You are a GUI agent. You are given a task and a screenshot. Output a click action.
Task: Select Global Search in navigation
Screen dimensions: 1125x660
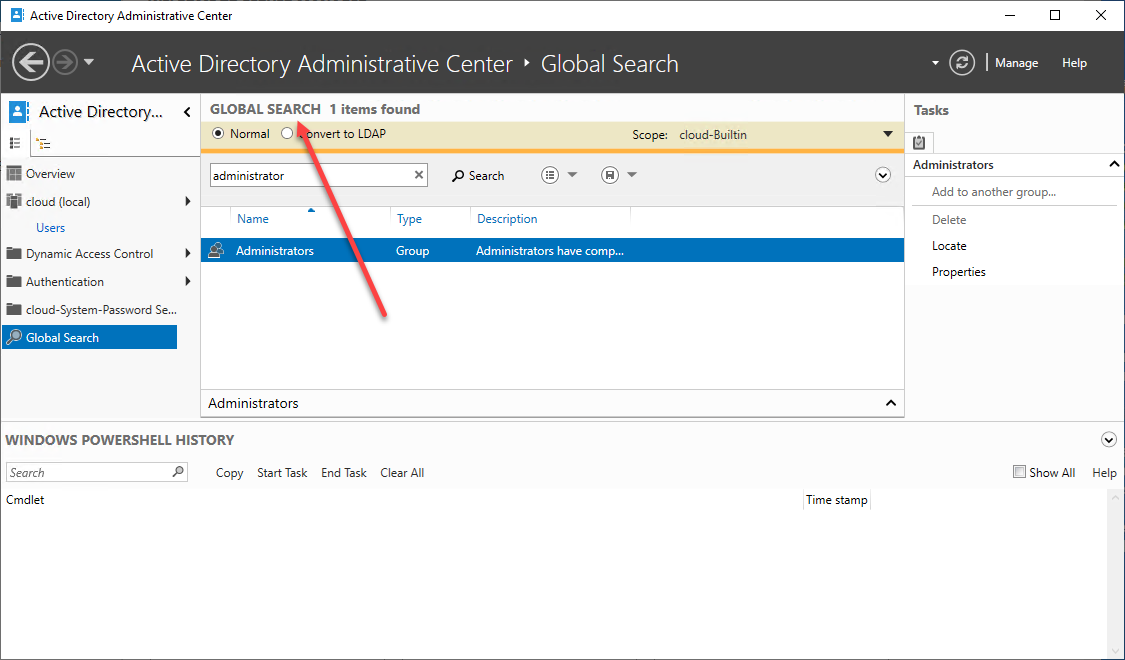[90, 337]
